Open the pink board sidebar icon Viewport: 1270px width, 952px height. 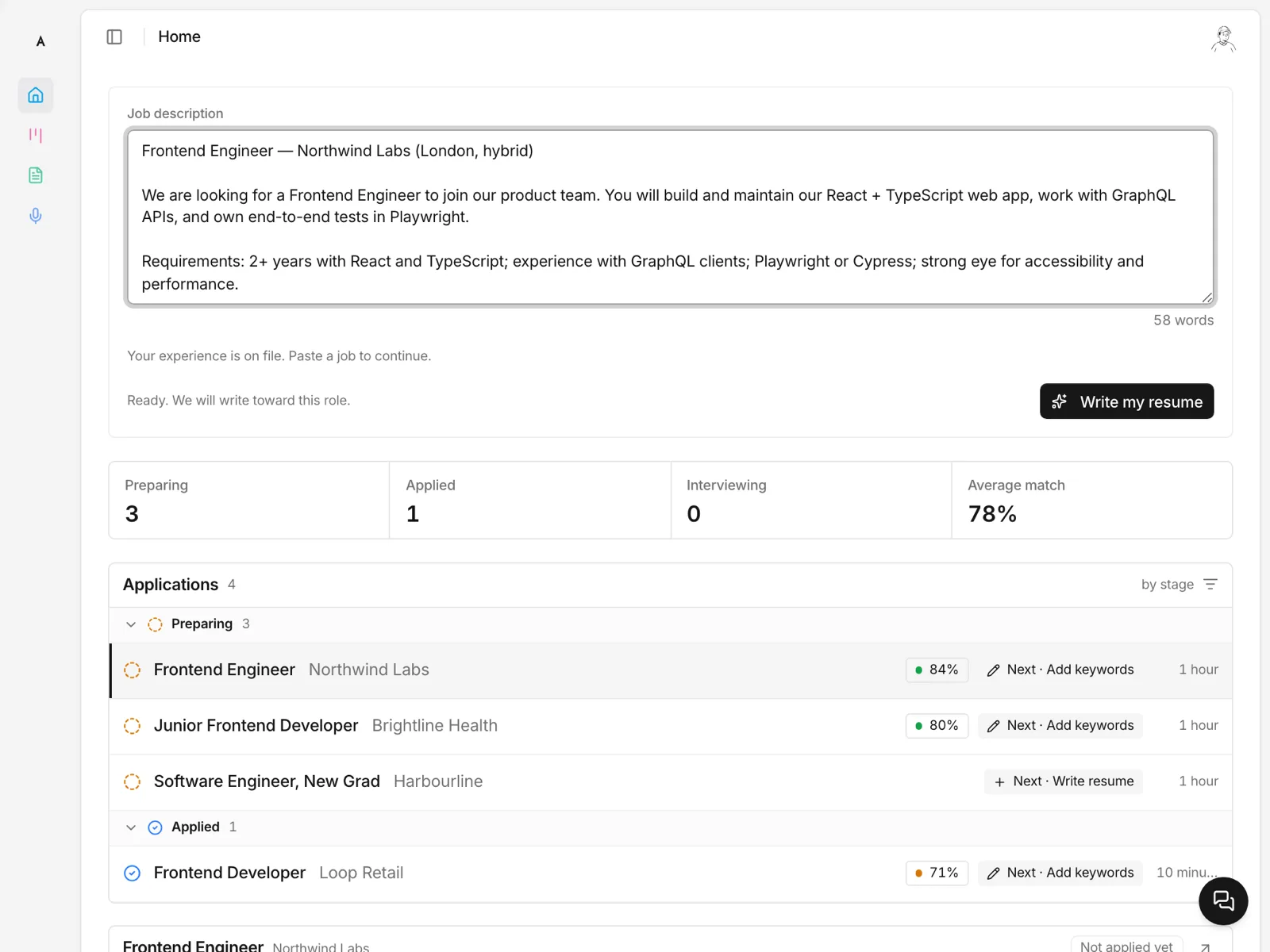(36, 136)
